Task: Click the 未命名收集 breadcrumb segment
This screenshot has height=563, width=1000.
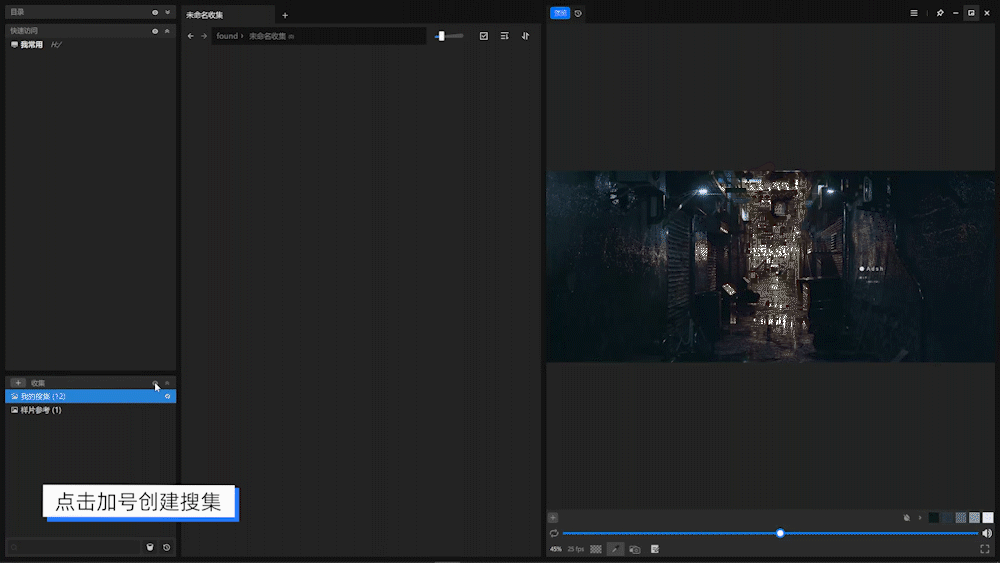Action: pyautogui.click(x=267, y=36)
